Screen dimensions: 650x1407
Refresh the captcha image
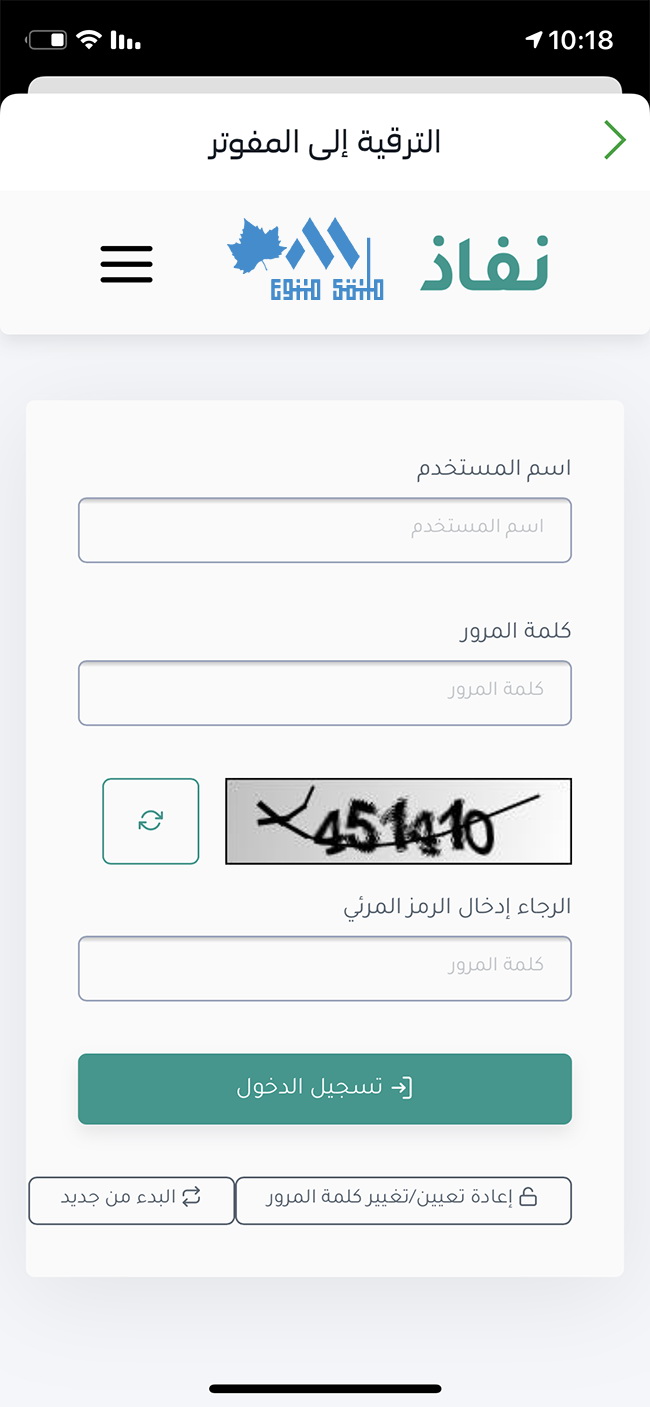point(151,821)
